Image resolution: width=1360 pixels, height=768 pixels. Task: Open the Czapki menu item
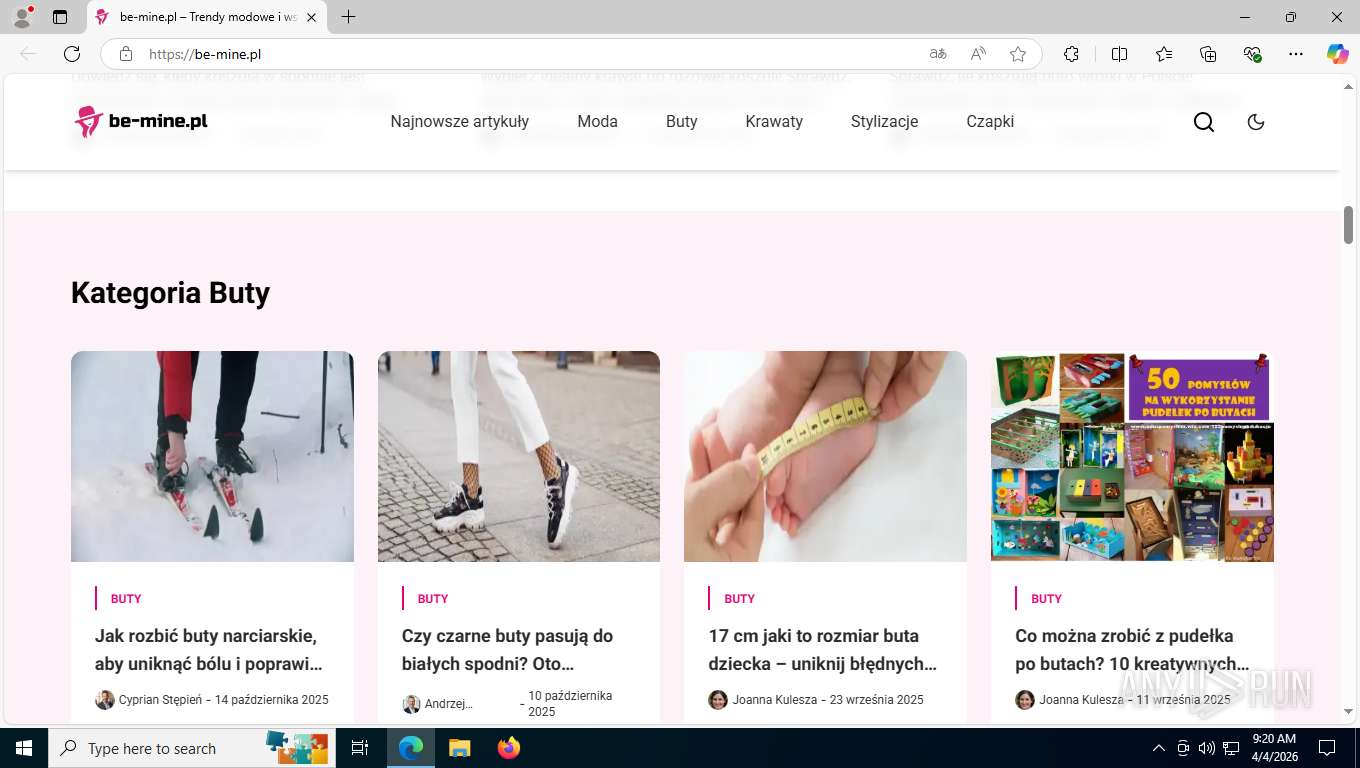click(x=990, y=122)
